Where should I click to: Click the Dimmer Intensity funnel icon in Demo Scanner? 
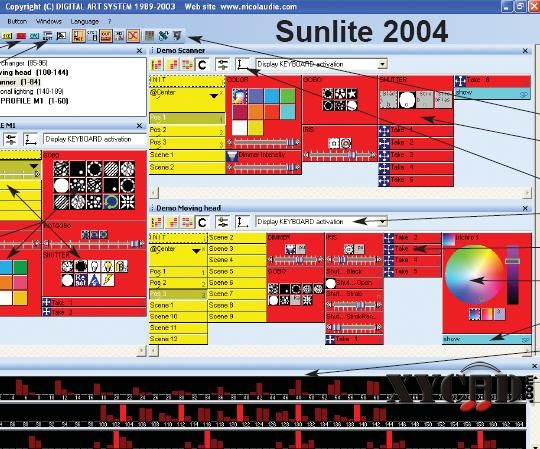(x=232, y=156)
